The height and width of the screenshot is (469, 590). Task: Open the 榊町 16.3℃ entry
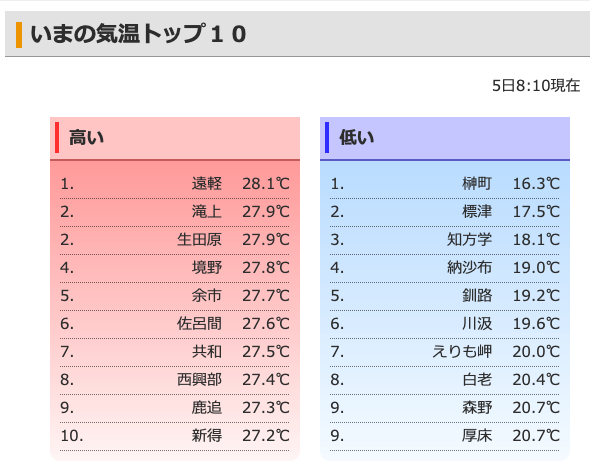445,184
